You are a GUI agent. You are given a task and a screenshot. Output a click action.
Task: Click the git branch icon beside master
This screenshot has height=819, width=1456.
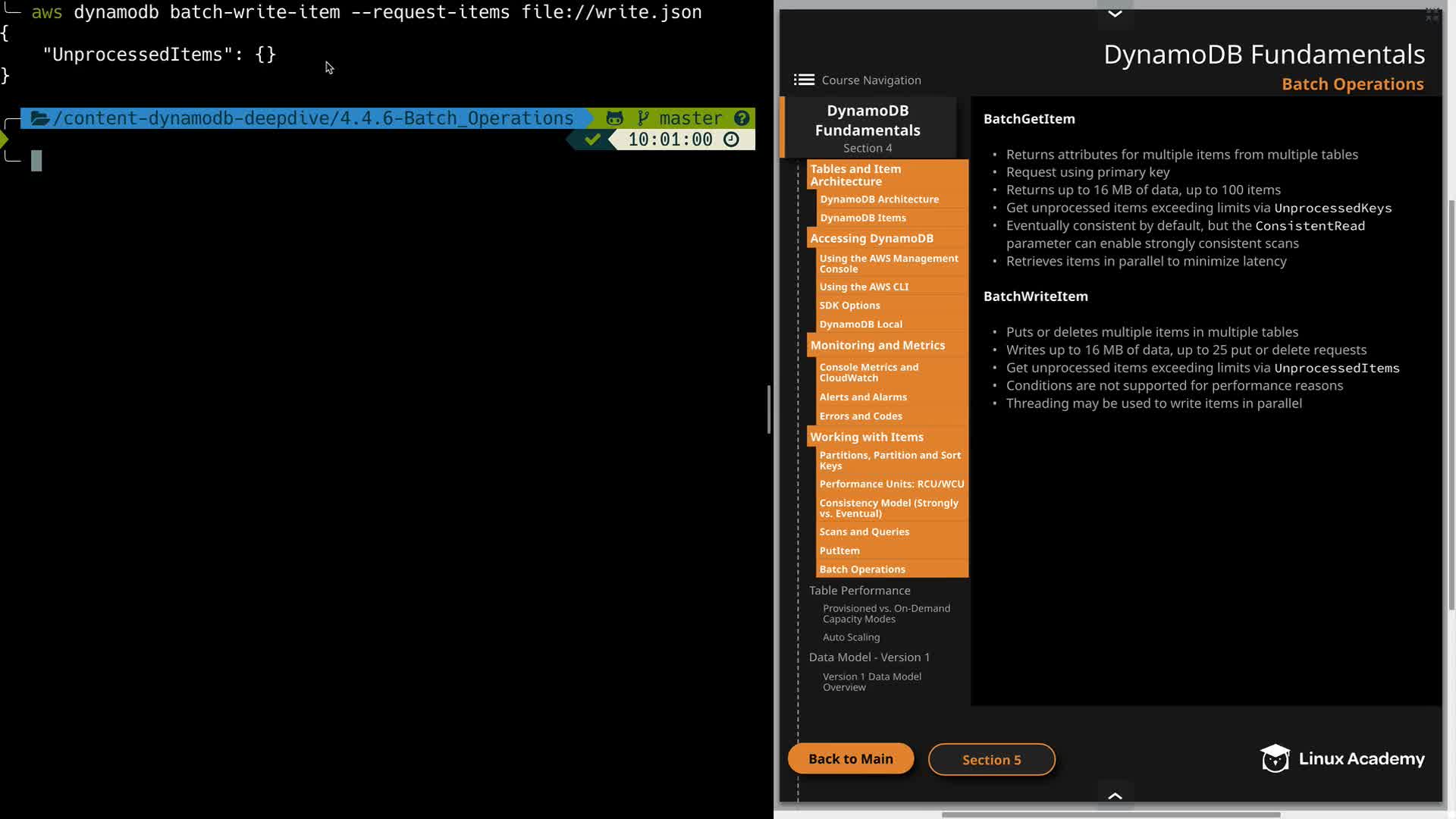pos(643,118)
